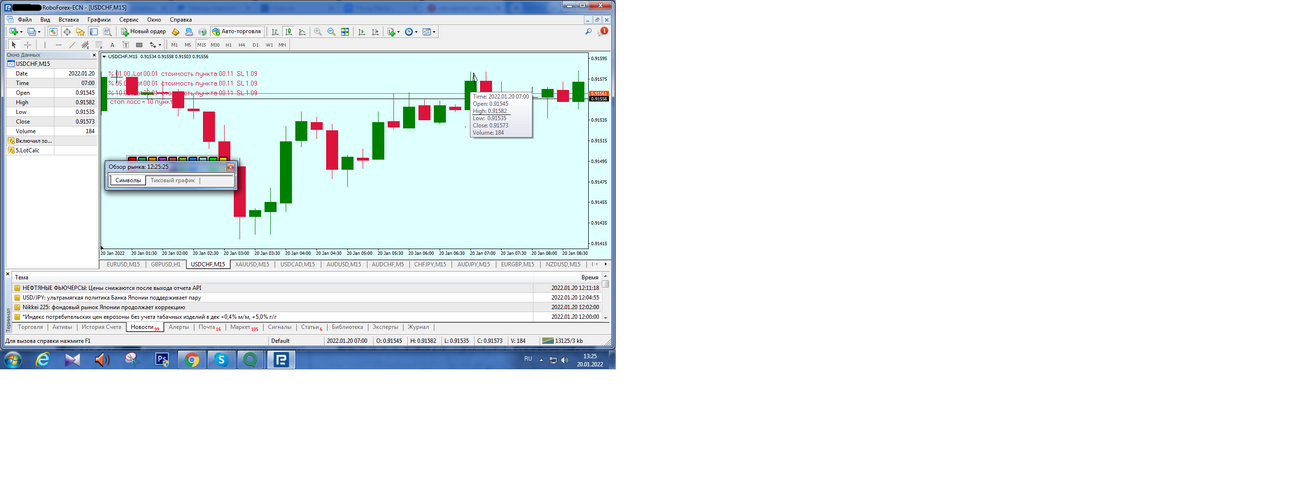
Task: Open the Сервис menu
Action: coord(129,19)
